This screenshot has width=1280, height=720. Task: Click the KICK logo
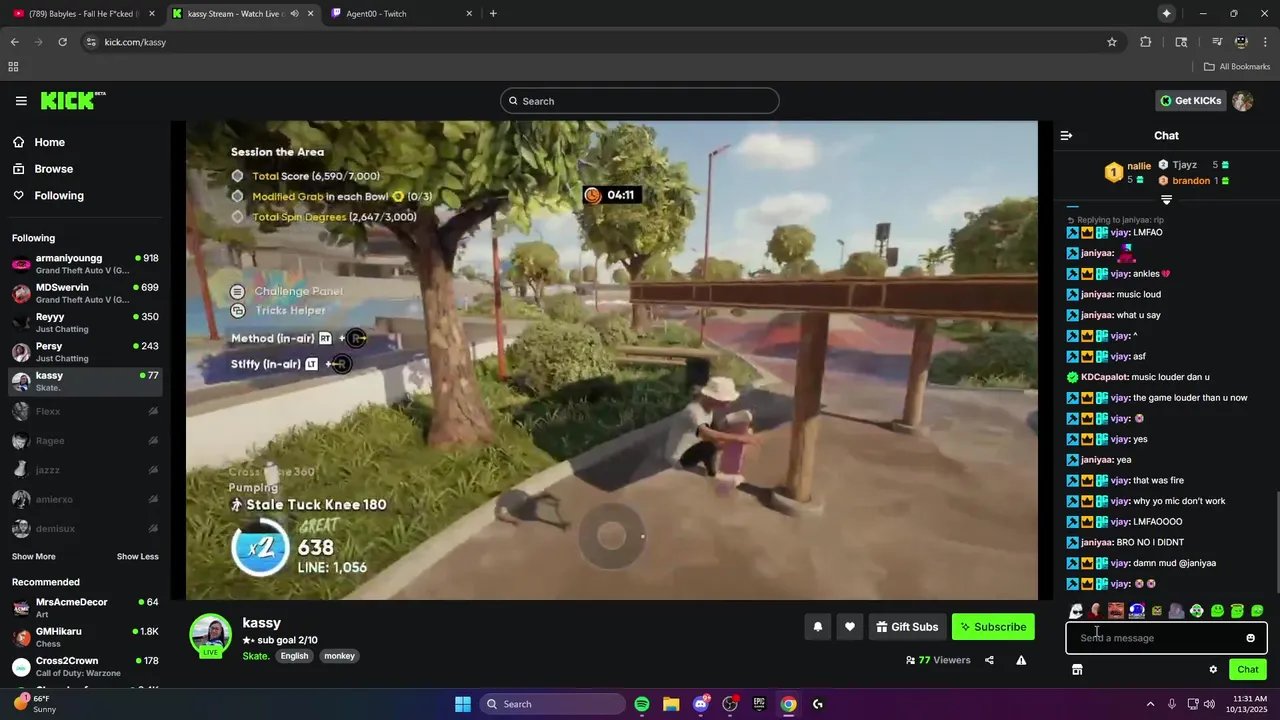[72, 100]
